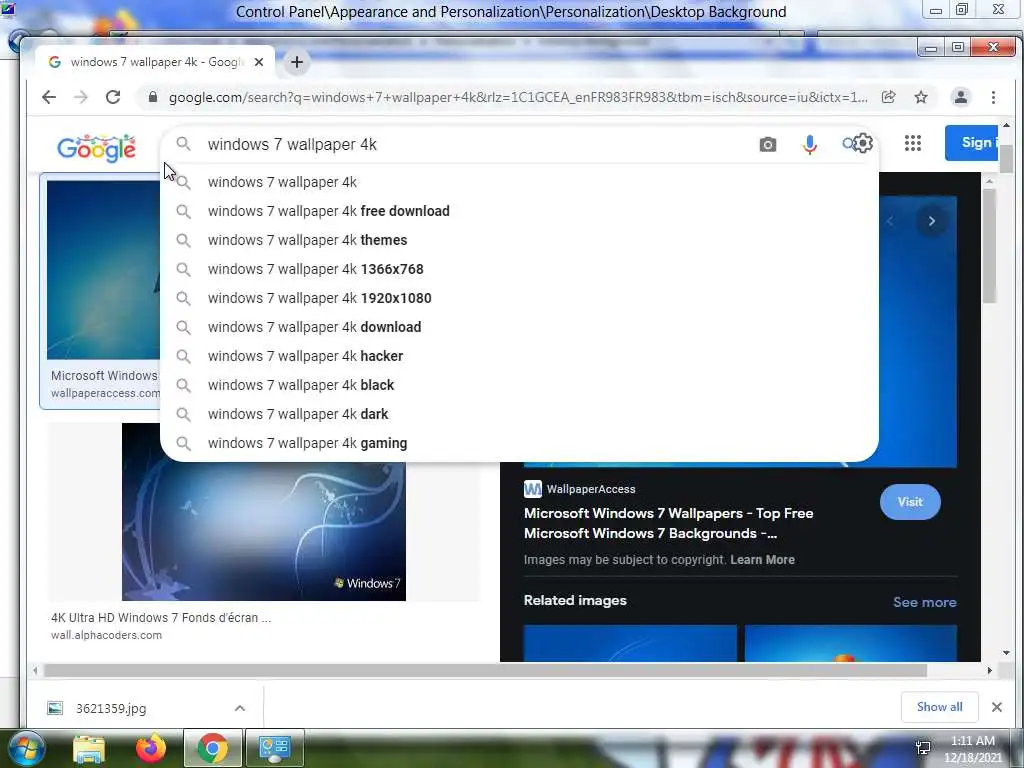The image size is (1024, 768).
Task: Click the taskbar clock 1:11 AM
Action: 973,741
